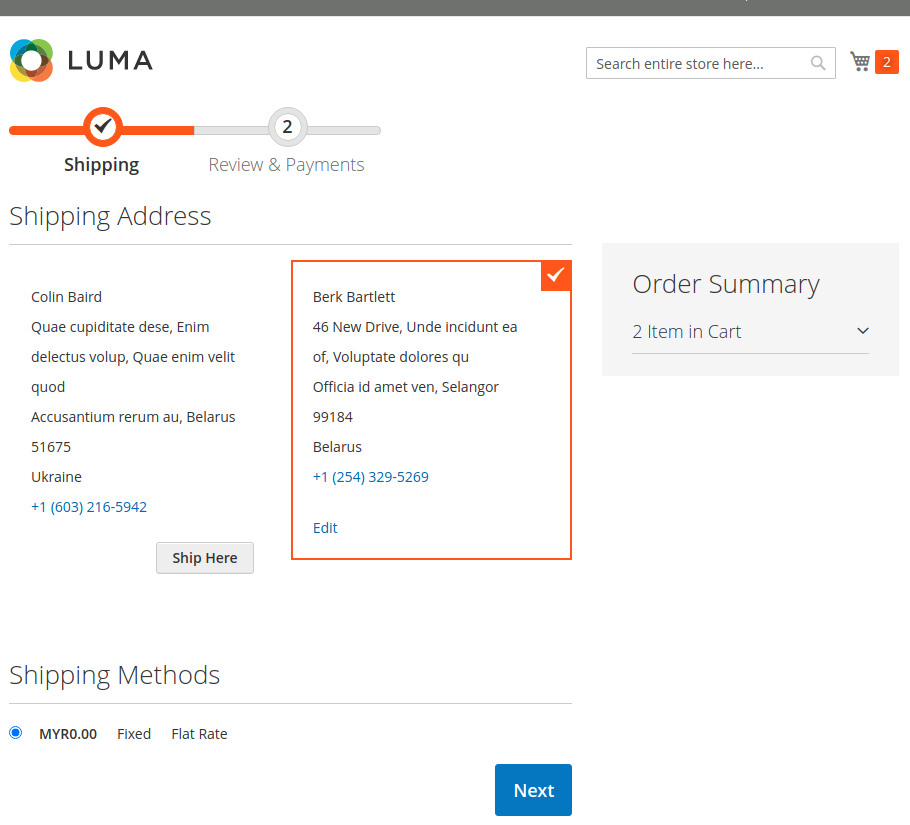Click the selected address checkmark corner icon
The image size is (910, 825).
click(x=557, y=274)
